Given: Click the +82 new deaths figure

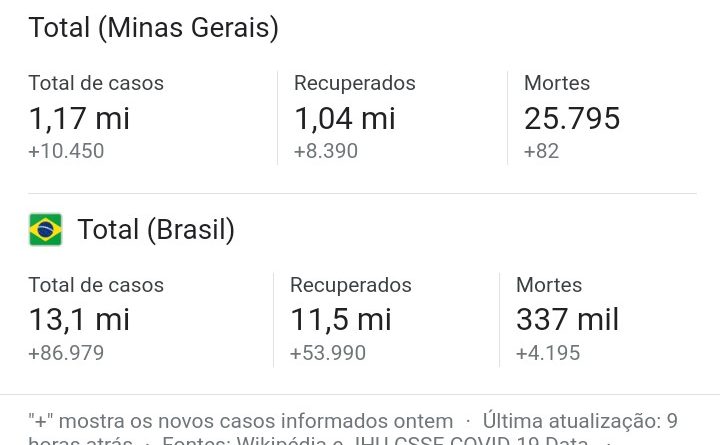Looking at the screenshot, I should point(541,151).
